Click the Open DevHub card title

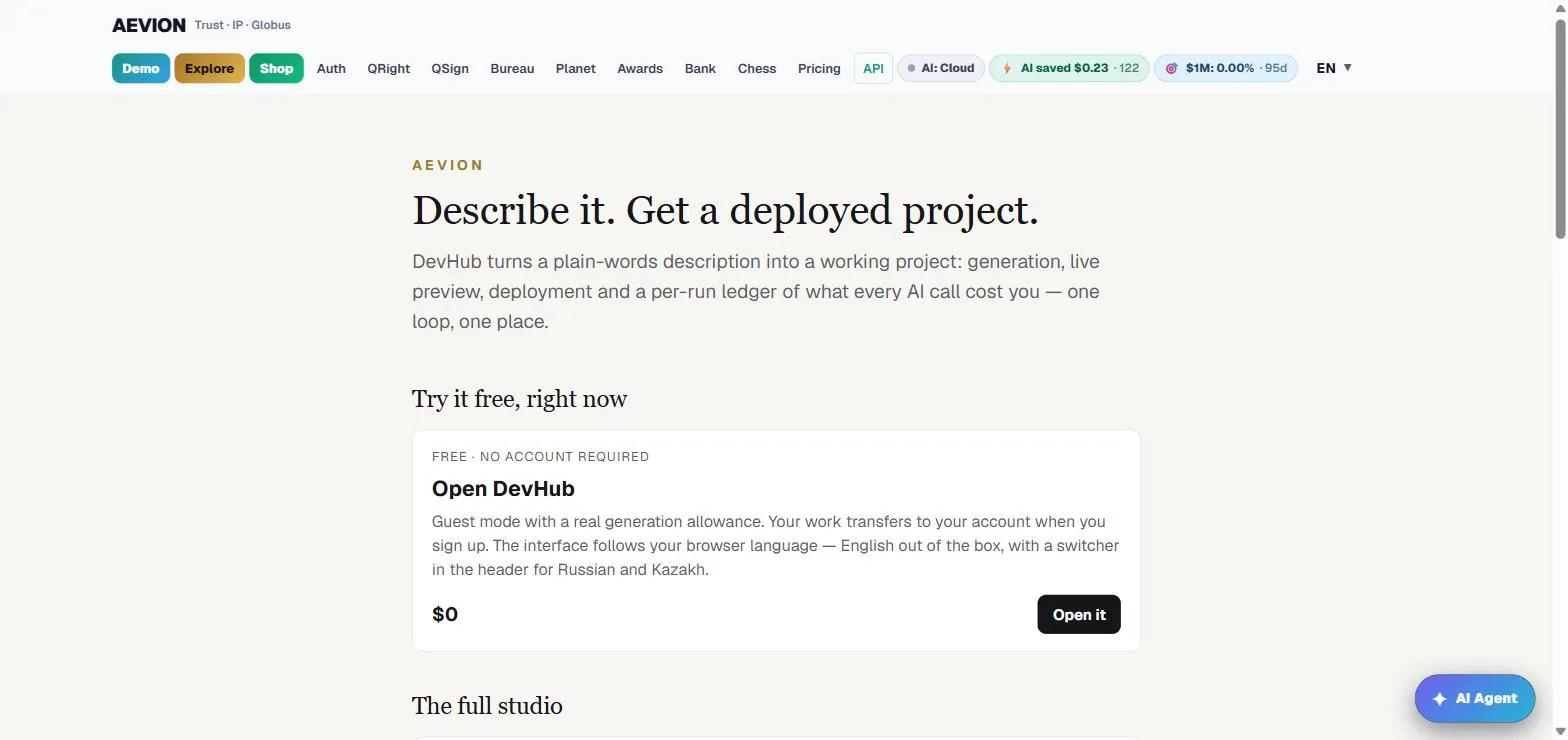coord(503,489)
